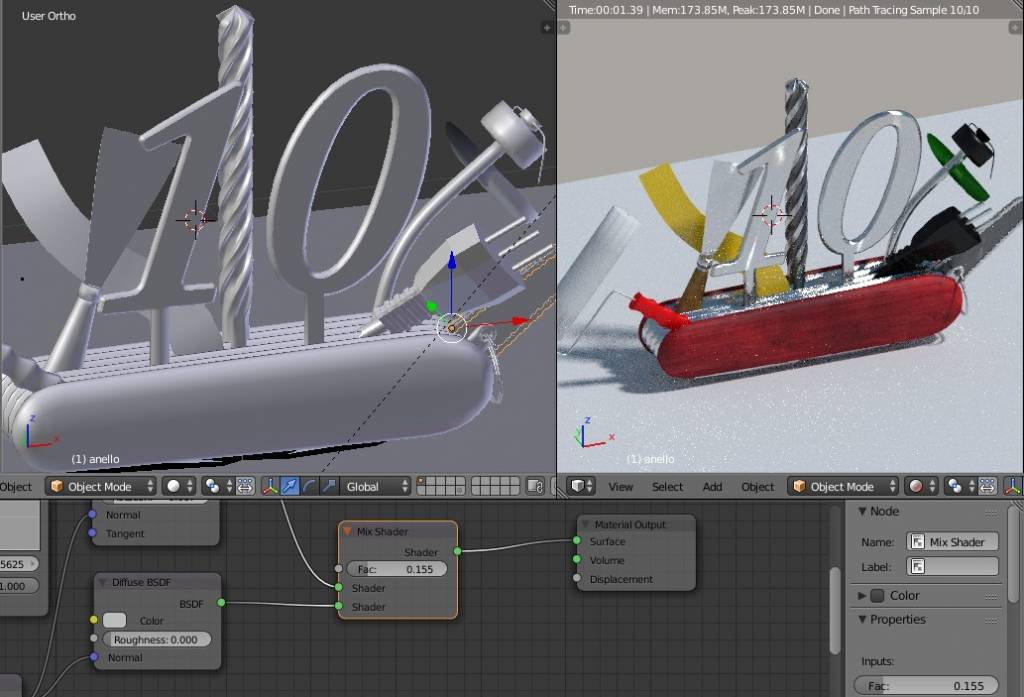Image resolution: width=1024 pixels, height=697 pixels.
Task: Open the editor type selector in right viewport
Action: 581,487
